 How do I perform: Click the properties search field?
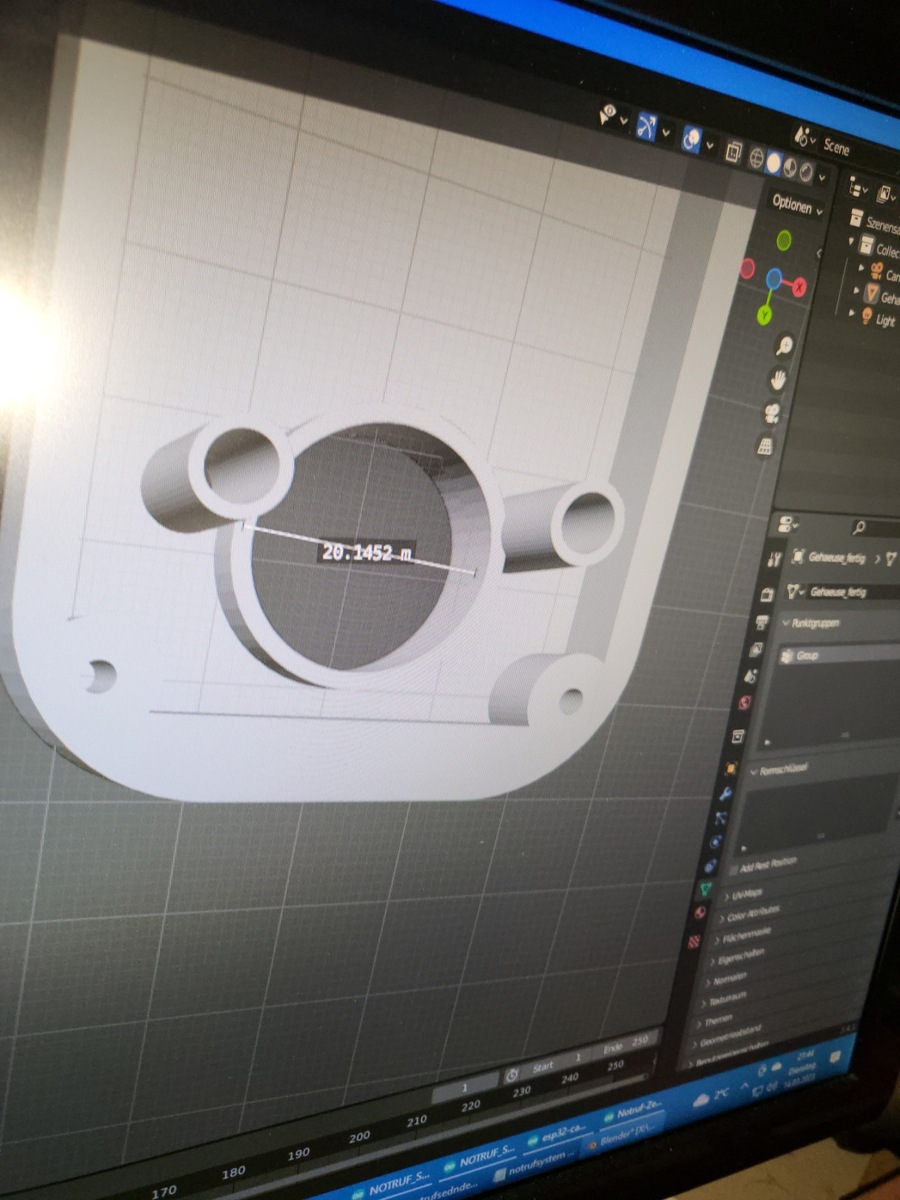click(874, 528)
